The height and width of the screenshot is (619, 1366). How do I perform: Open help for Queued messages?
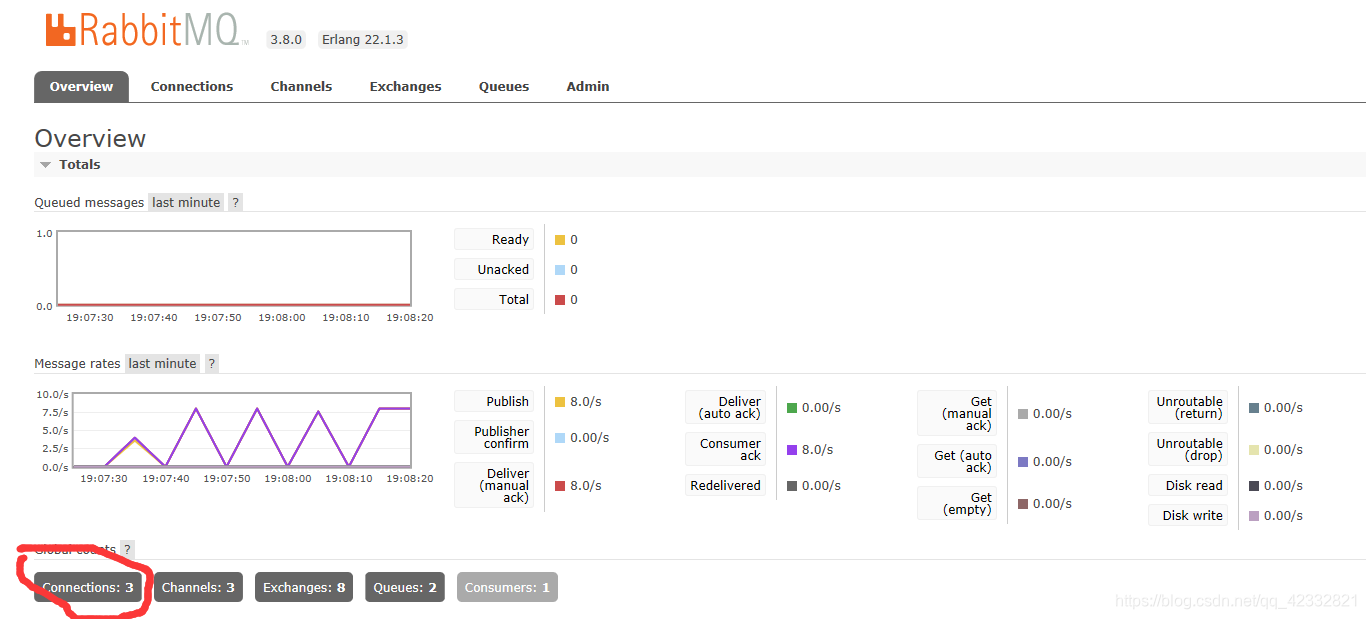pos(235,202)
